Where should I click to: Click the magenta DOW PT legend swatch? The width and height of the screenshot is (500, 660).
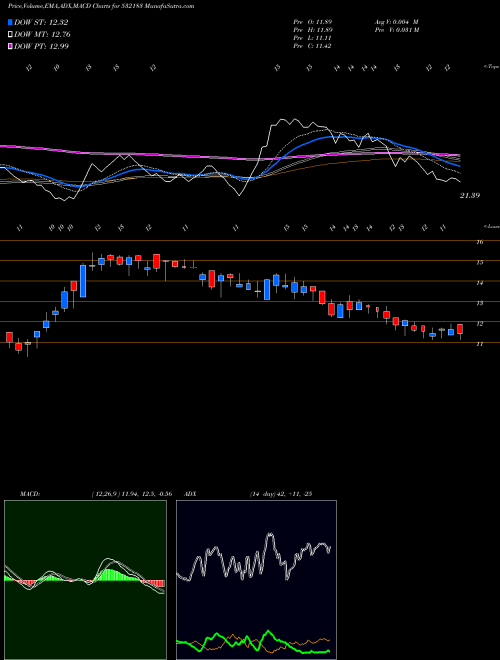pyautogui.click(x=10, y=46)
